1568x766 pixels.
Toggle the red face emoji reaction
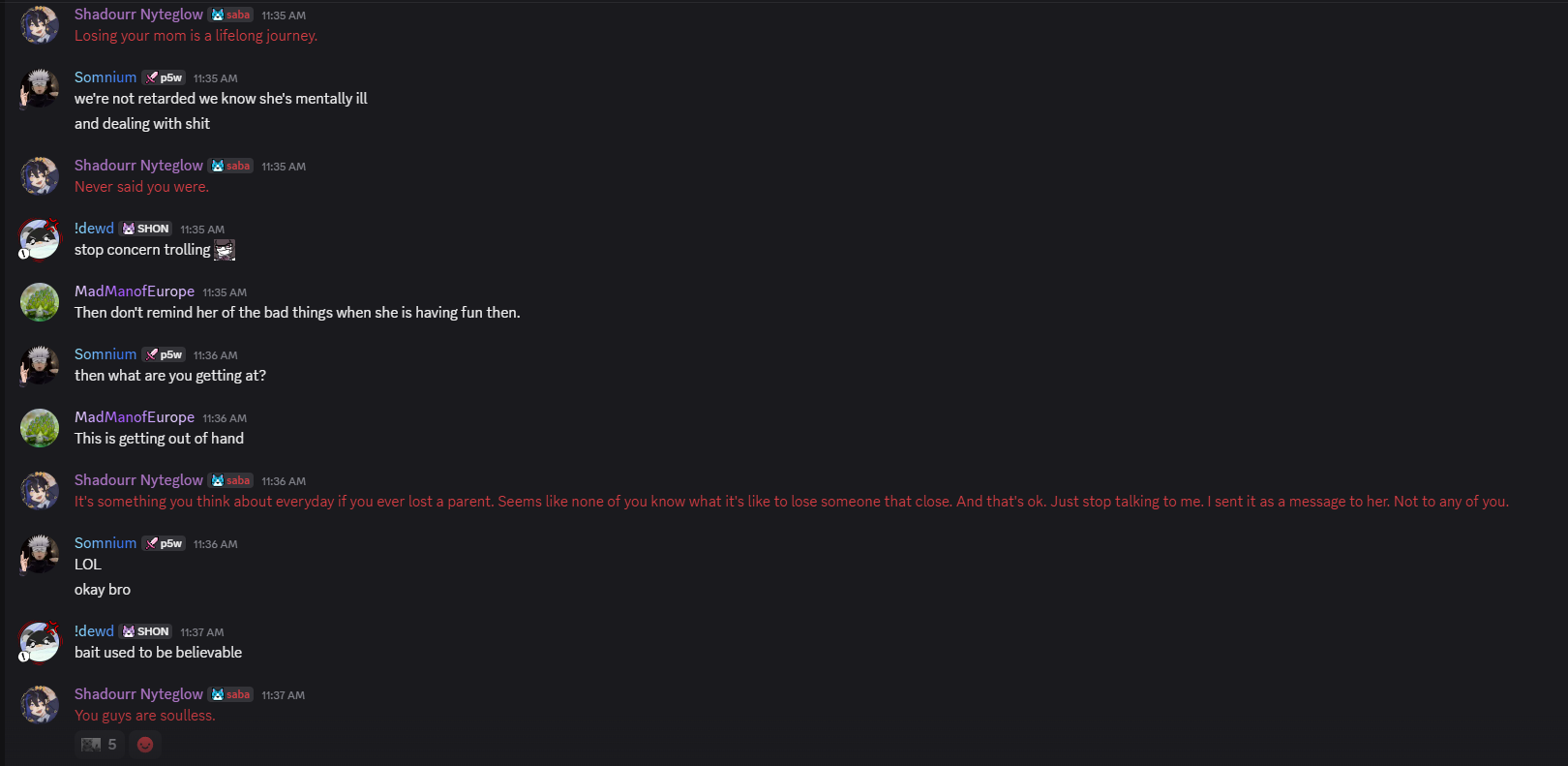(145, 744)
